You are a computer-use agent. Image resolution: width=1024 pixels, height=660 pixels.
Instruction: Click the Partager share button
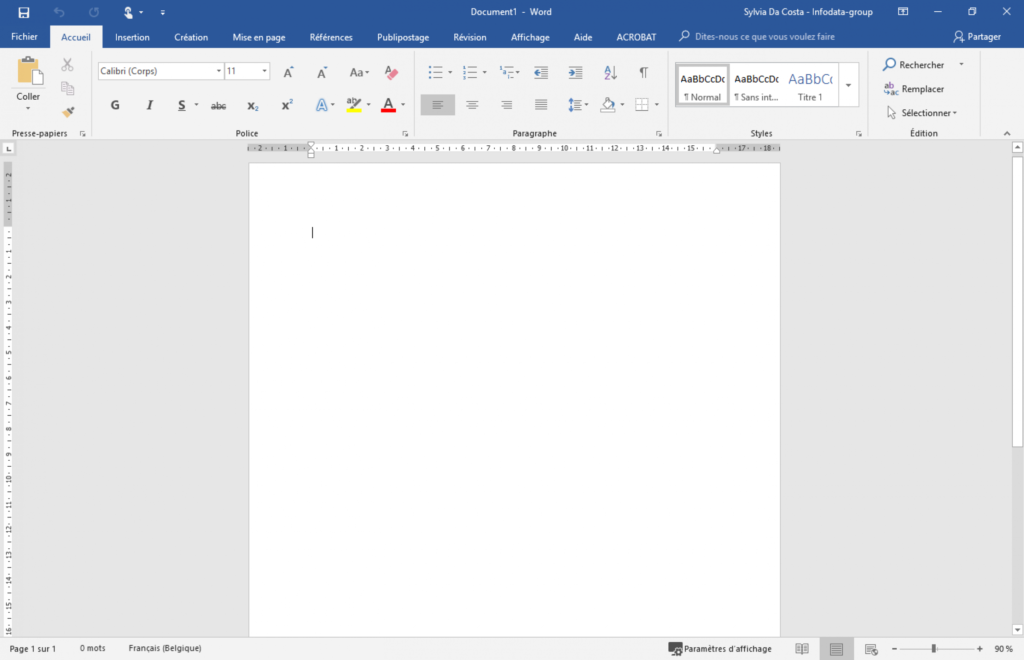click(x=977, y=37)
